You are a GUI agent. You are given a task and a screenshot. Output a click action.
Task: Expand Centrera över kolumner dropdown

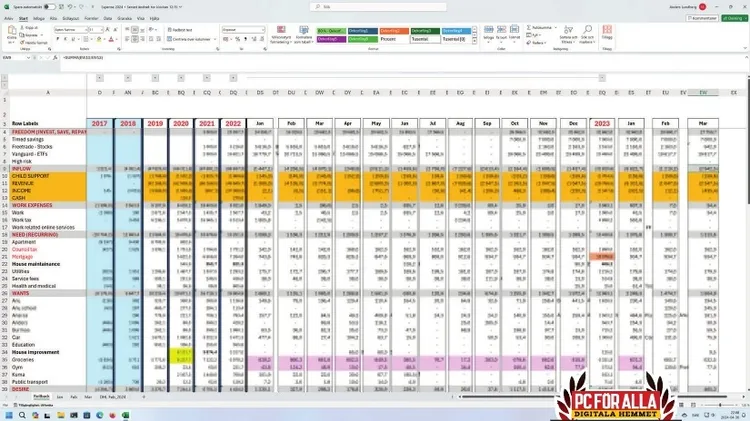point(213,39)
